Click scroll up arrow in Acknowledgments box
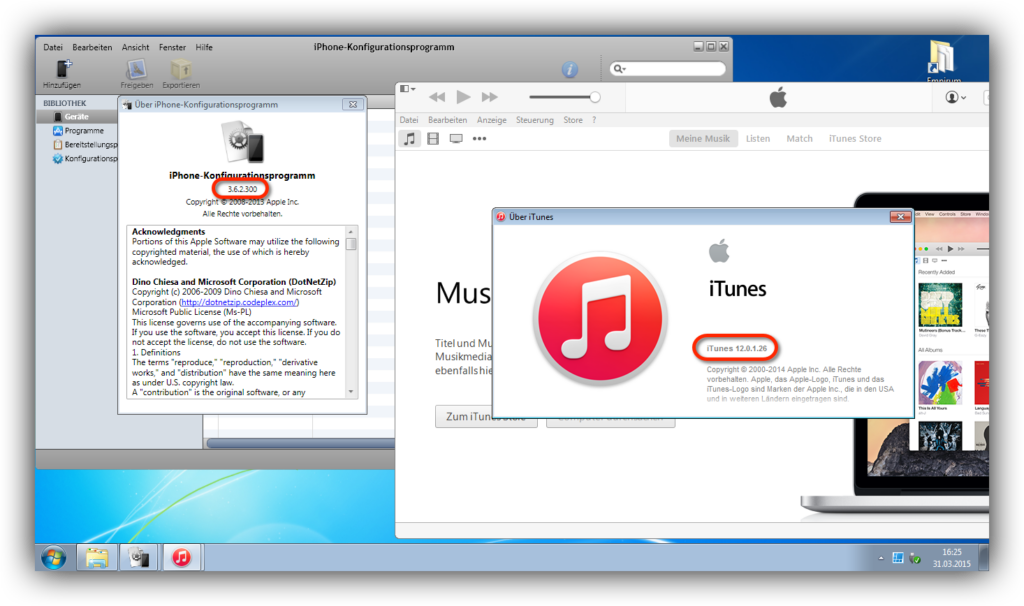Image resolution: width=1024 pixels, height=606 pixels. [351, 232]
